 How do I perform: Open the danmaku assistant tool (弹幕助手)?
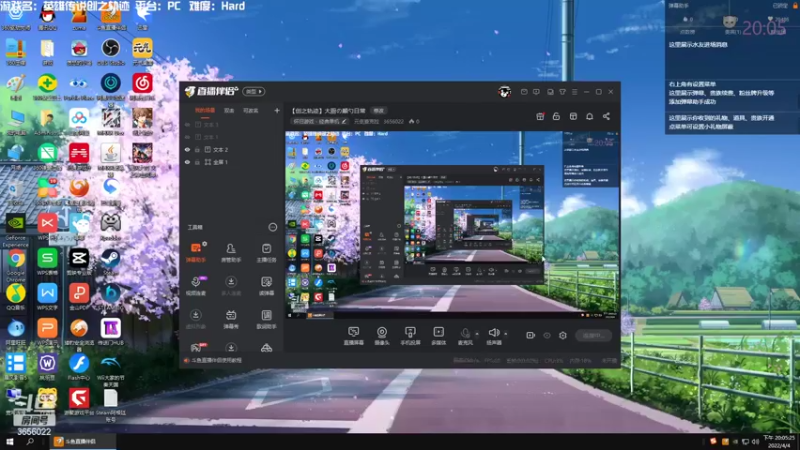195,252
